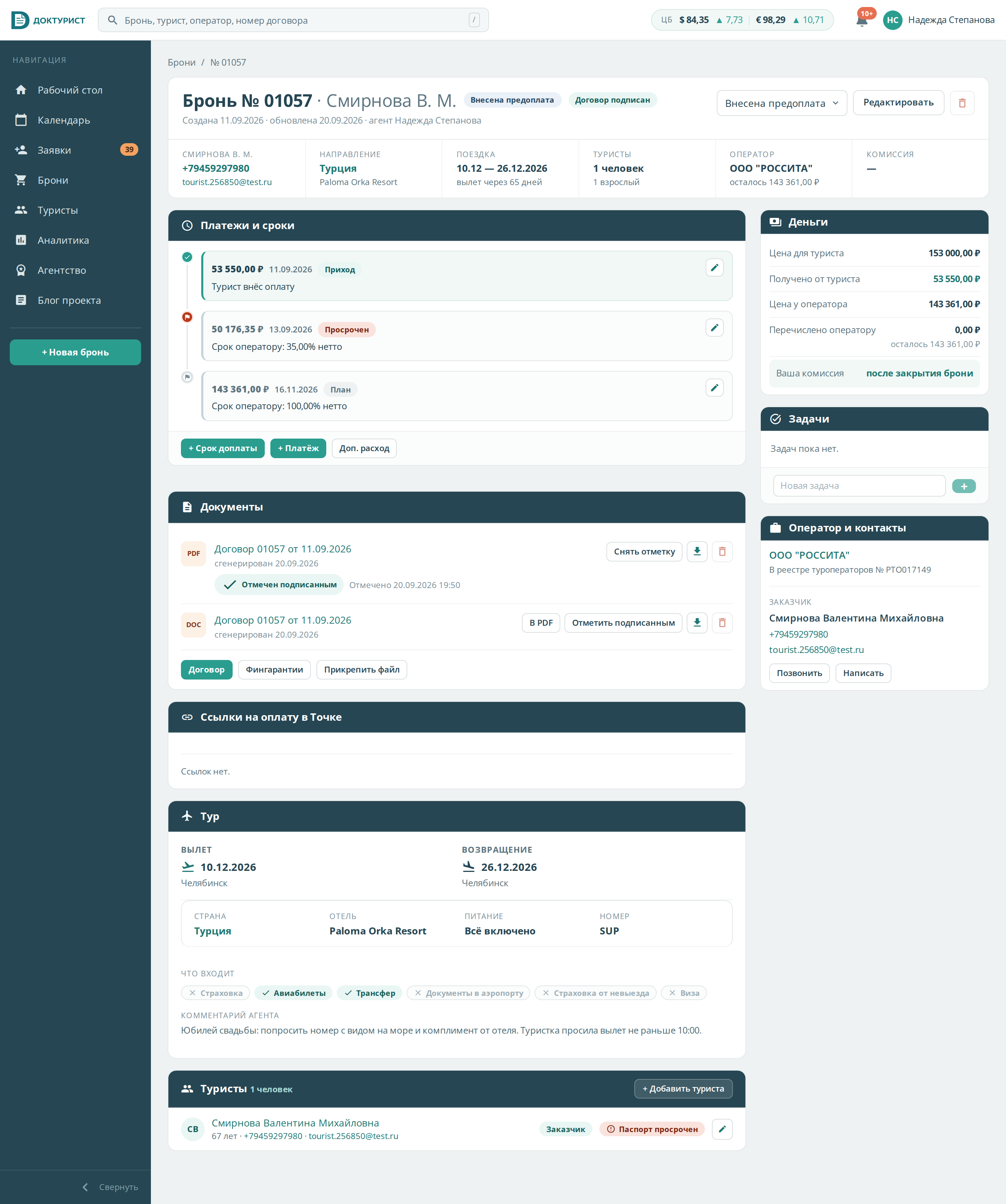Select the Фингарантии document button

click(x=274, y=670)
